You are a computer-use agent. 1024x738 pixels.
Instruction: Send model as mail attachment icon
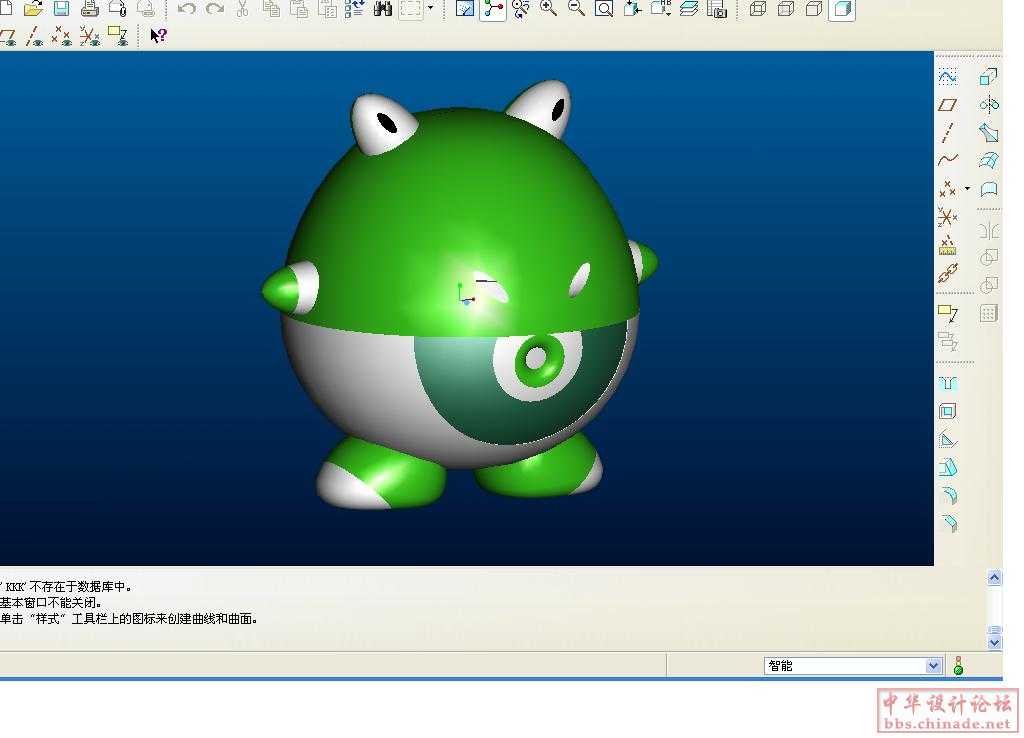coord(118,8)
